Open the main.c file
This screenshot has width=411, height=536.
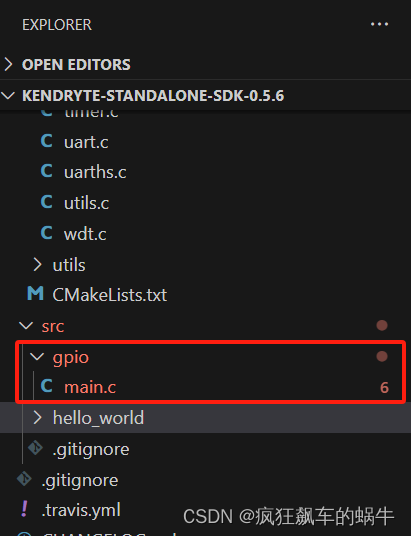tap(90, 387)
